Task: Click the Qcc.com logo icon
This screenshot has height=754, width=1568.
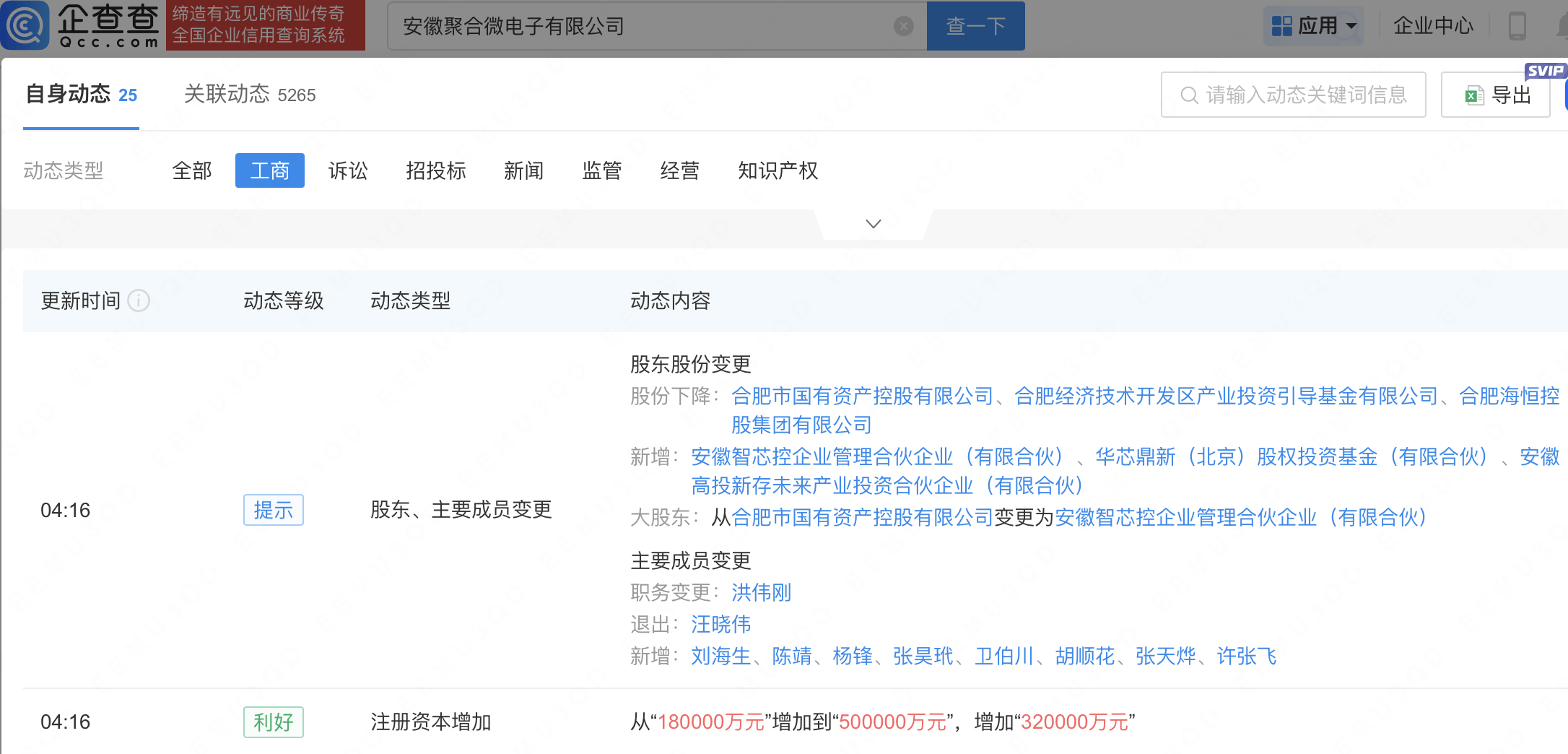Action: (26, 26)
